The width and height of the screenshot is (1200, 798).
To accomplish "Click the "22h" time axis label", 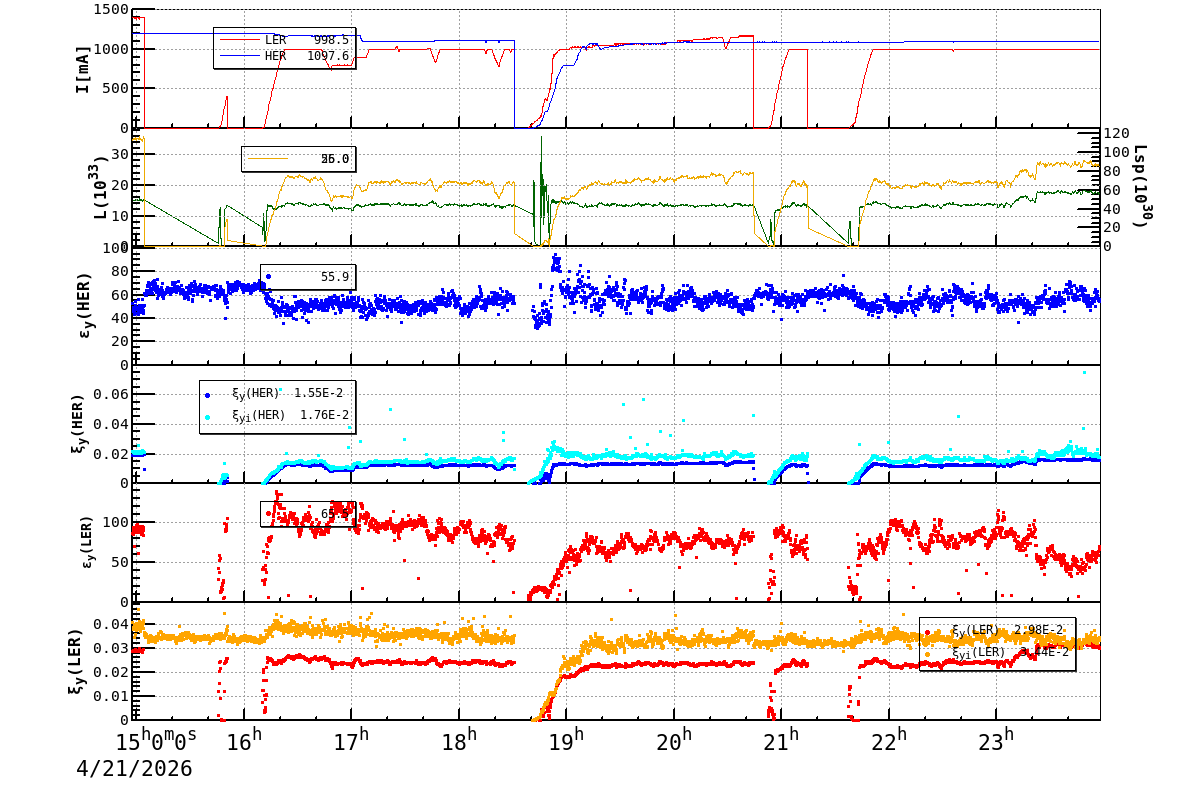I will [x=889, y=741].
